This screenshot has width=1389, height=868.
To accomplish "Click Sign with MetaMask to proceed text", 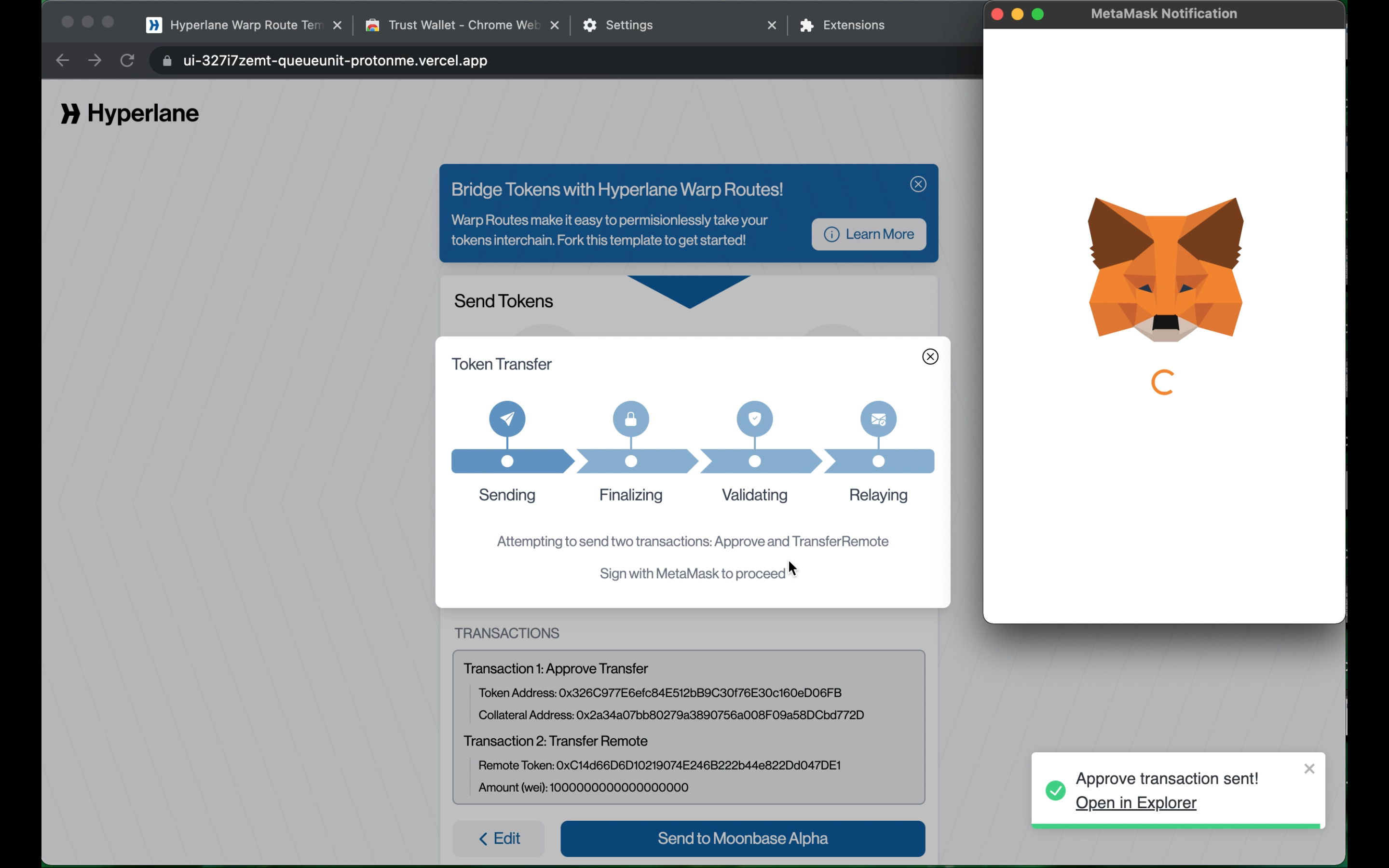I will pos(692,573).
